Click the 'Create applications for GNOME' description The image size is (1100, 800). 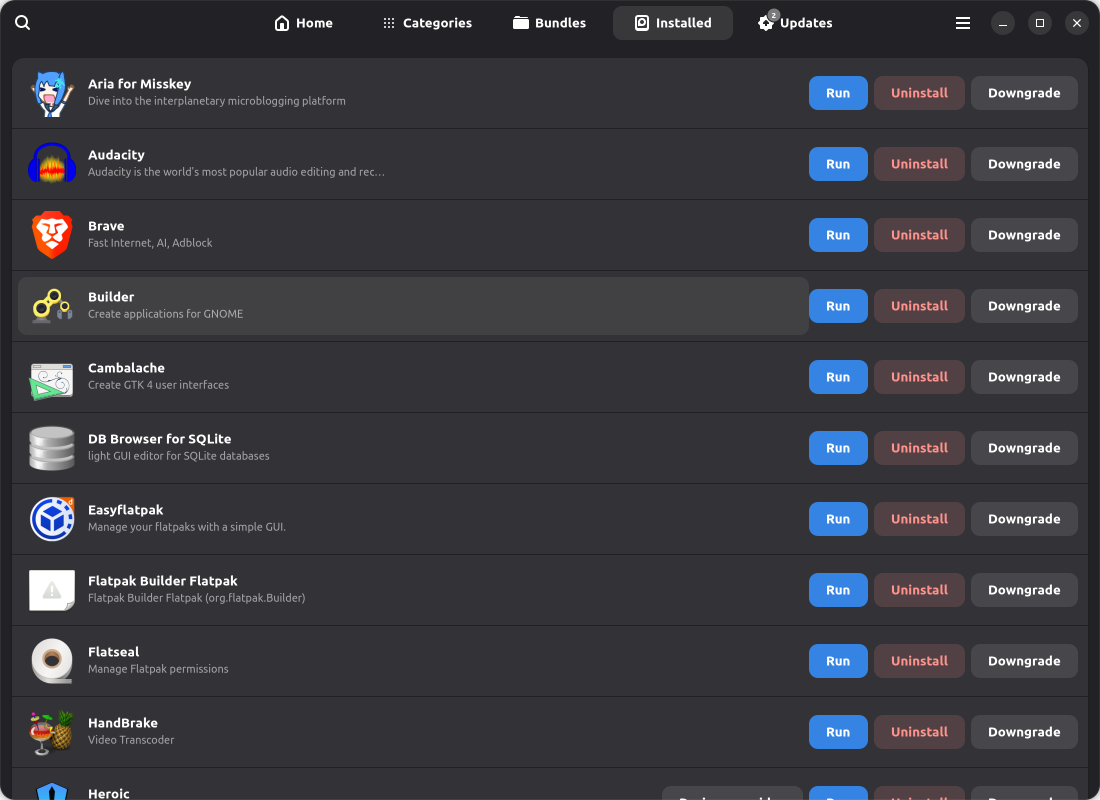(166, 314)
